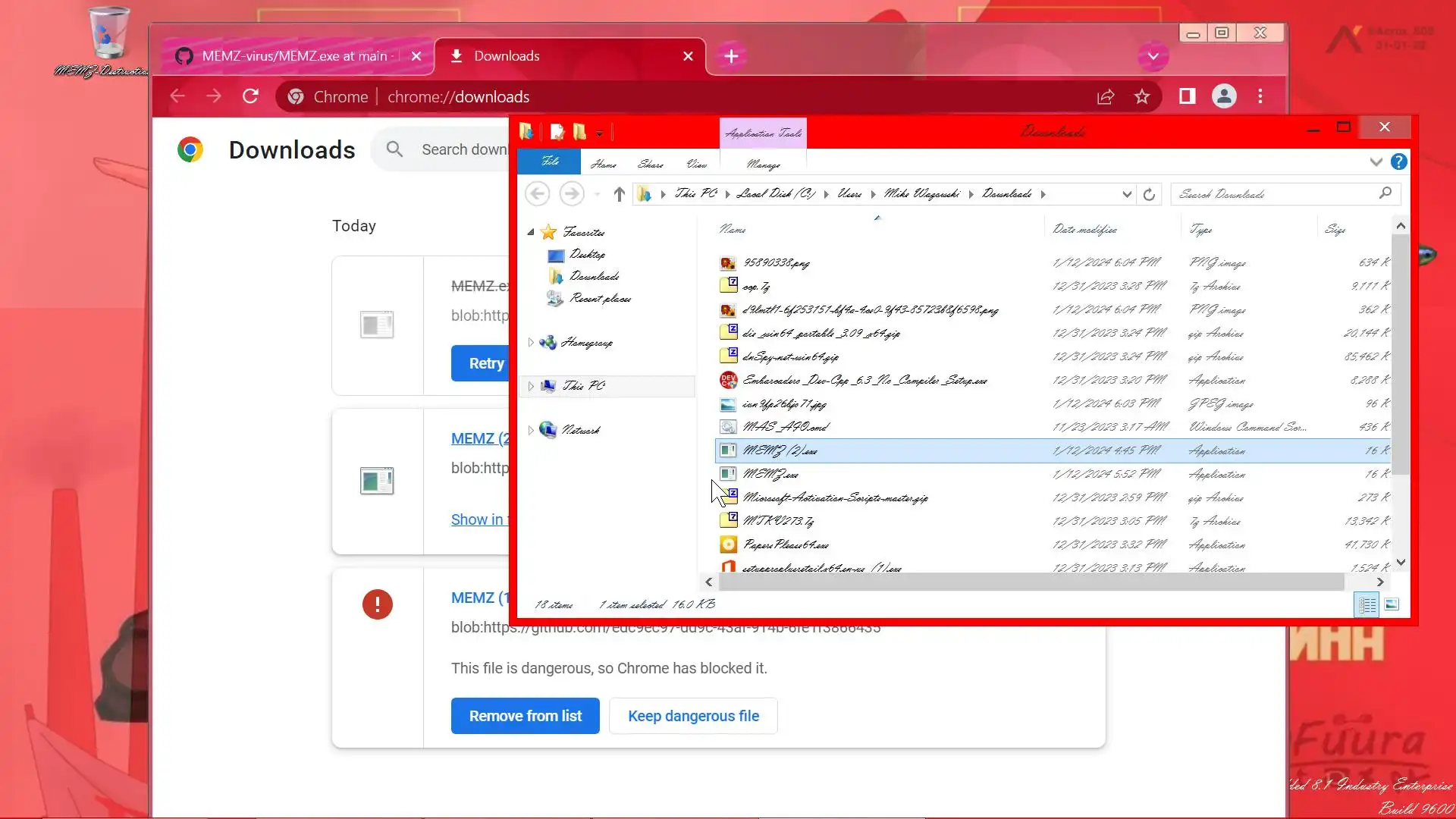Open the View ribbon tab
1456x819 pixels.
point(696,164)
